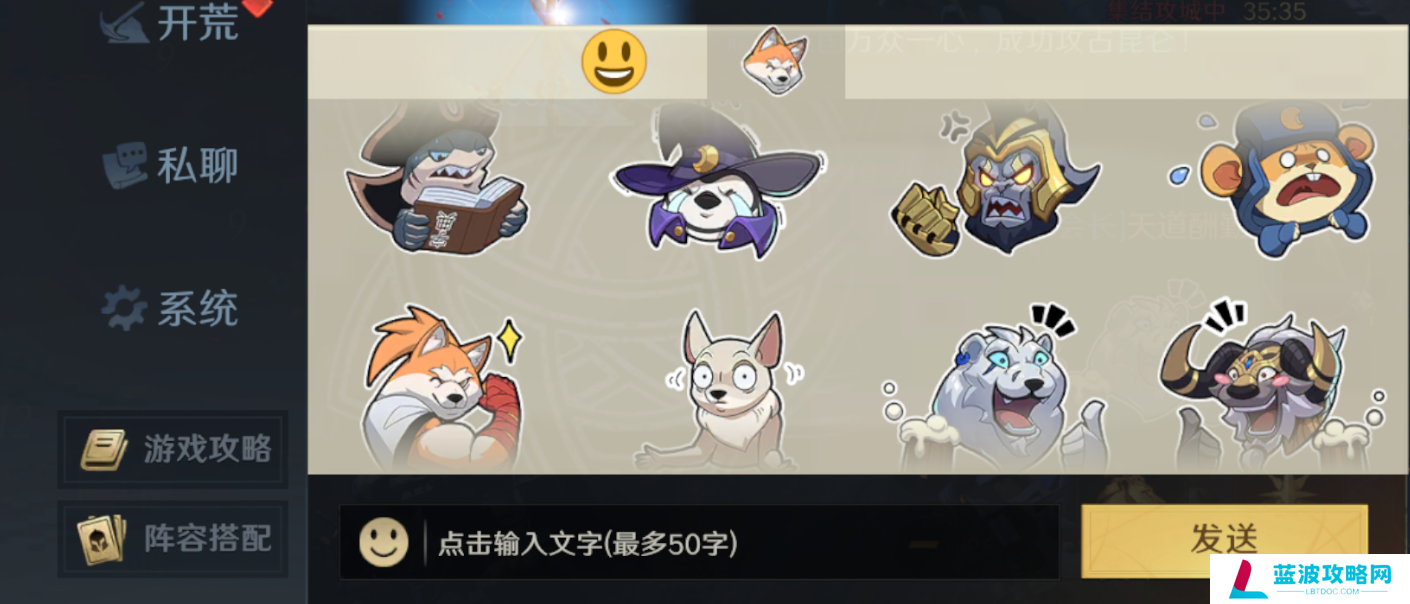Open the 阵容搭配 lineup builder

(173, 539)
